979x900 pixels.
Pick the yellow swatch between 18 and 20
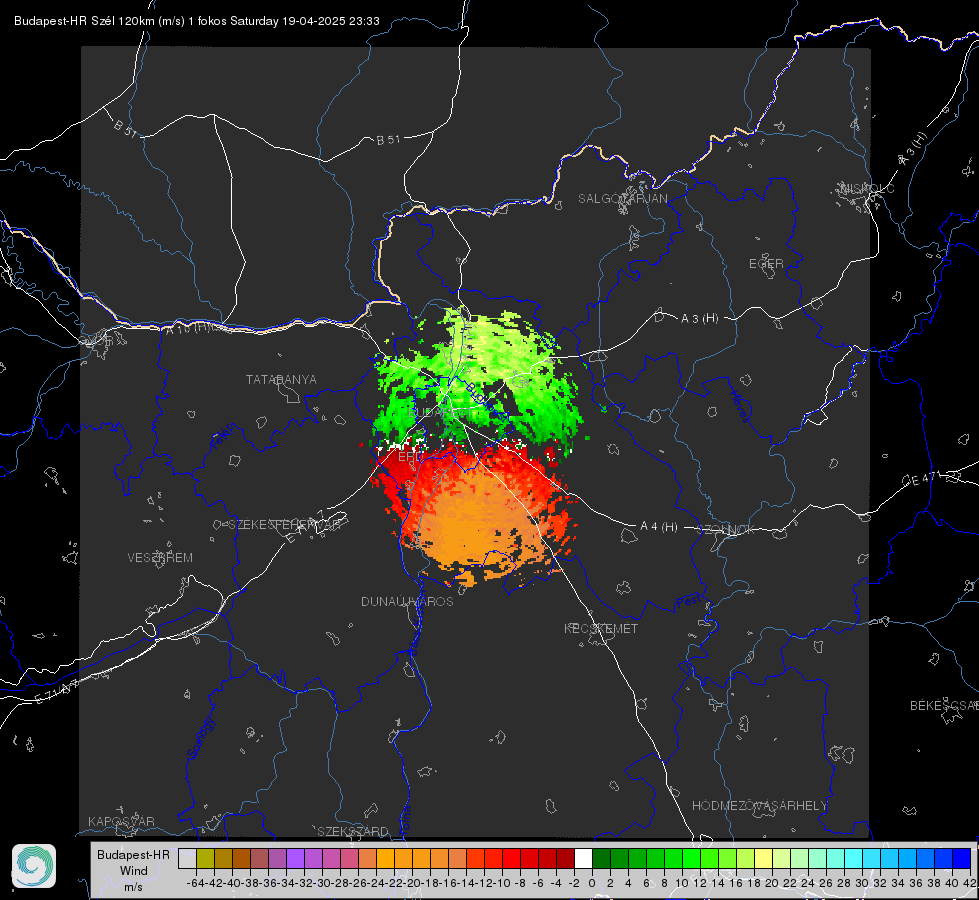[764, 858]
